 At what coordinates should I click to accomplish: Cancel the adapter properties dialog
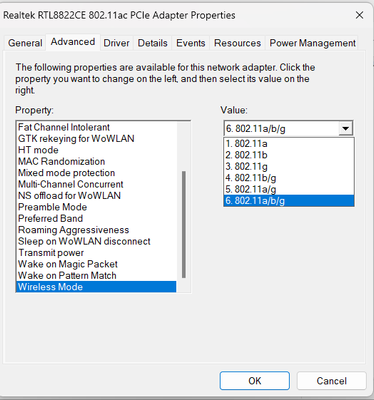tap(331, 381)
